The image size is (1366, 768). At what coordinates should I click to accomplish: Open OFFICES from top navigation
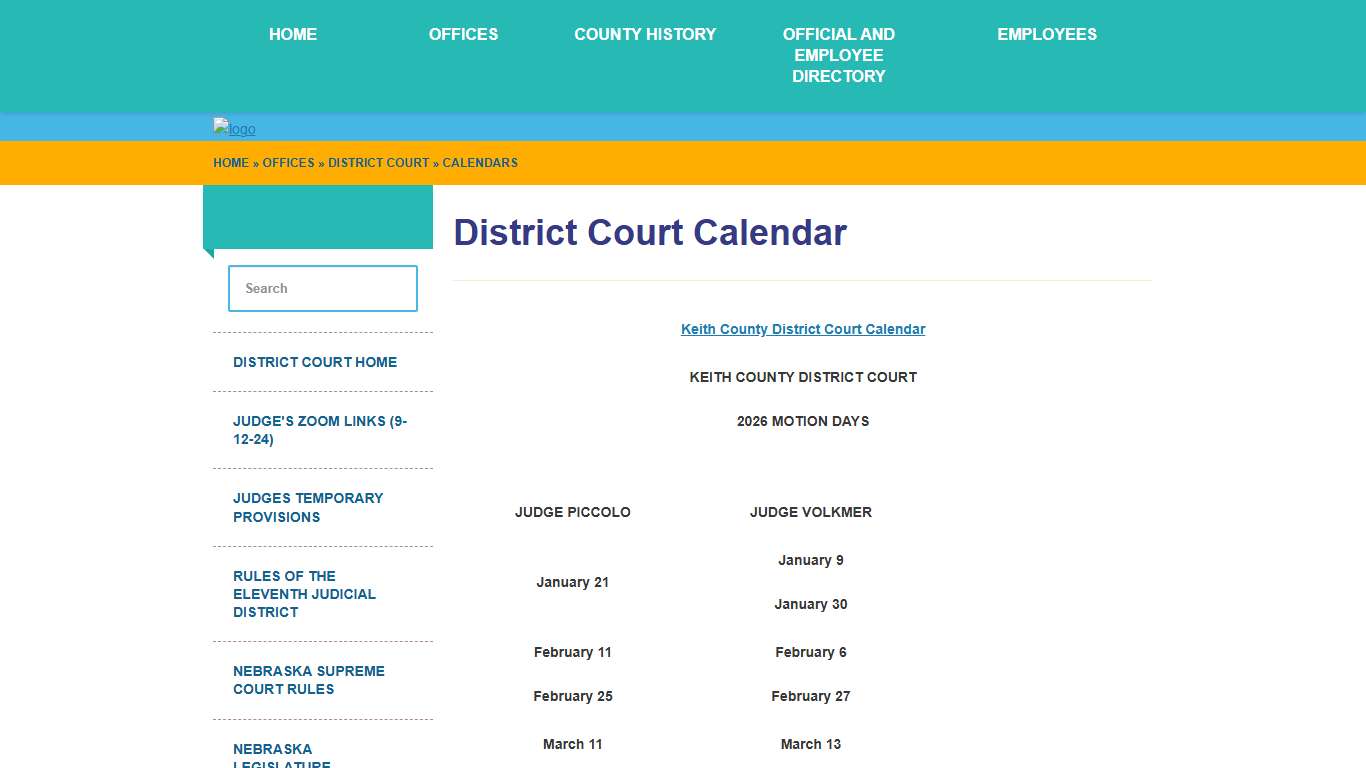click(463, 34)
